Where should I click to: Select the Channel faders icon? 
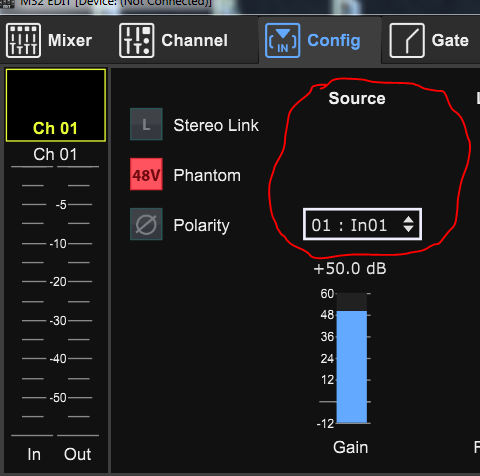point(137,40)
